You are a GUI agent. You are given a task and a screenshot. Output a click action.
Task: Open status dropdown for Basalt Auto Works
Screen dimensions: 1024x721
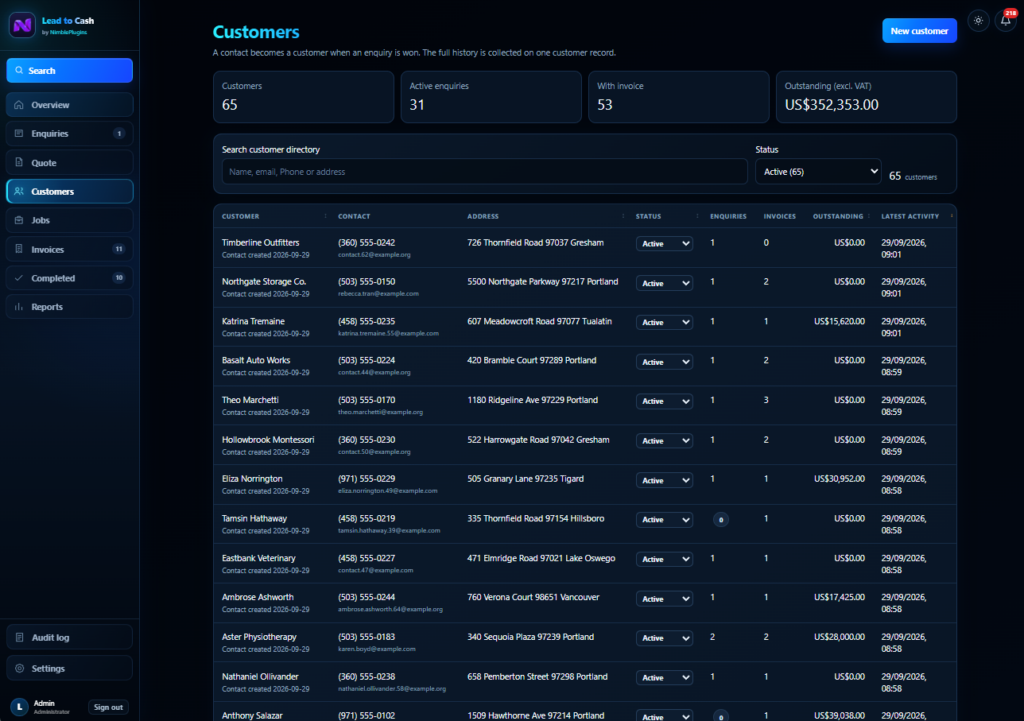pyautogui.click(x=664, y=362)
